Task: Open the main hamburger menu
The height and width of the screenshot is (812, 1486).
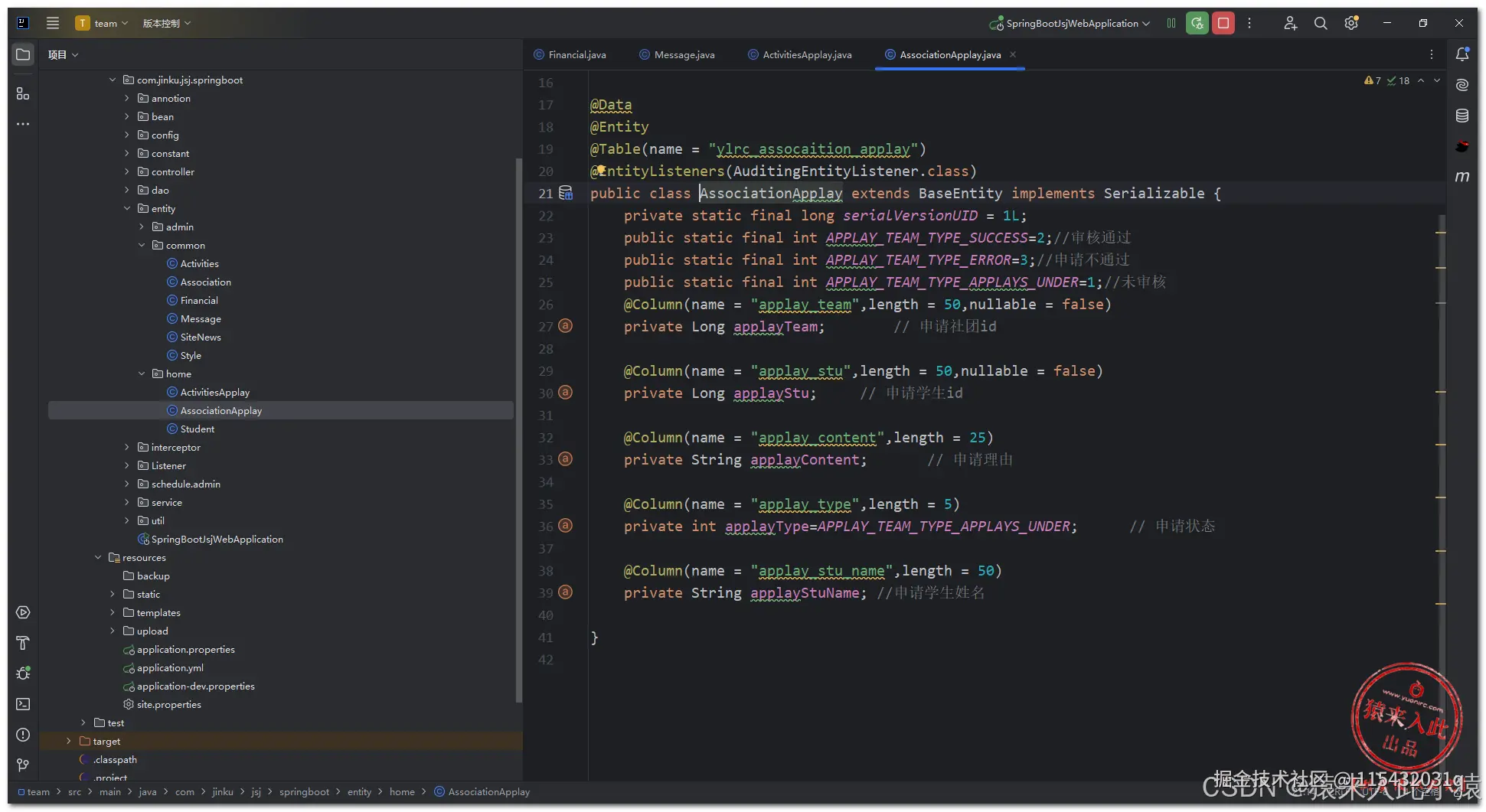Action: tap(53, 24)
